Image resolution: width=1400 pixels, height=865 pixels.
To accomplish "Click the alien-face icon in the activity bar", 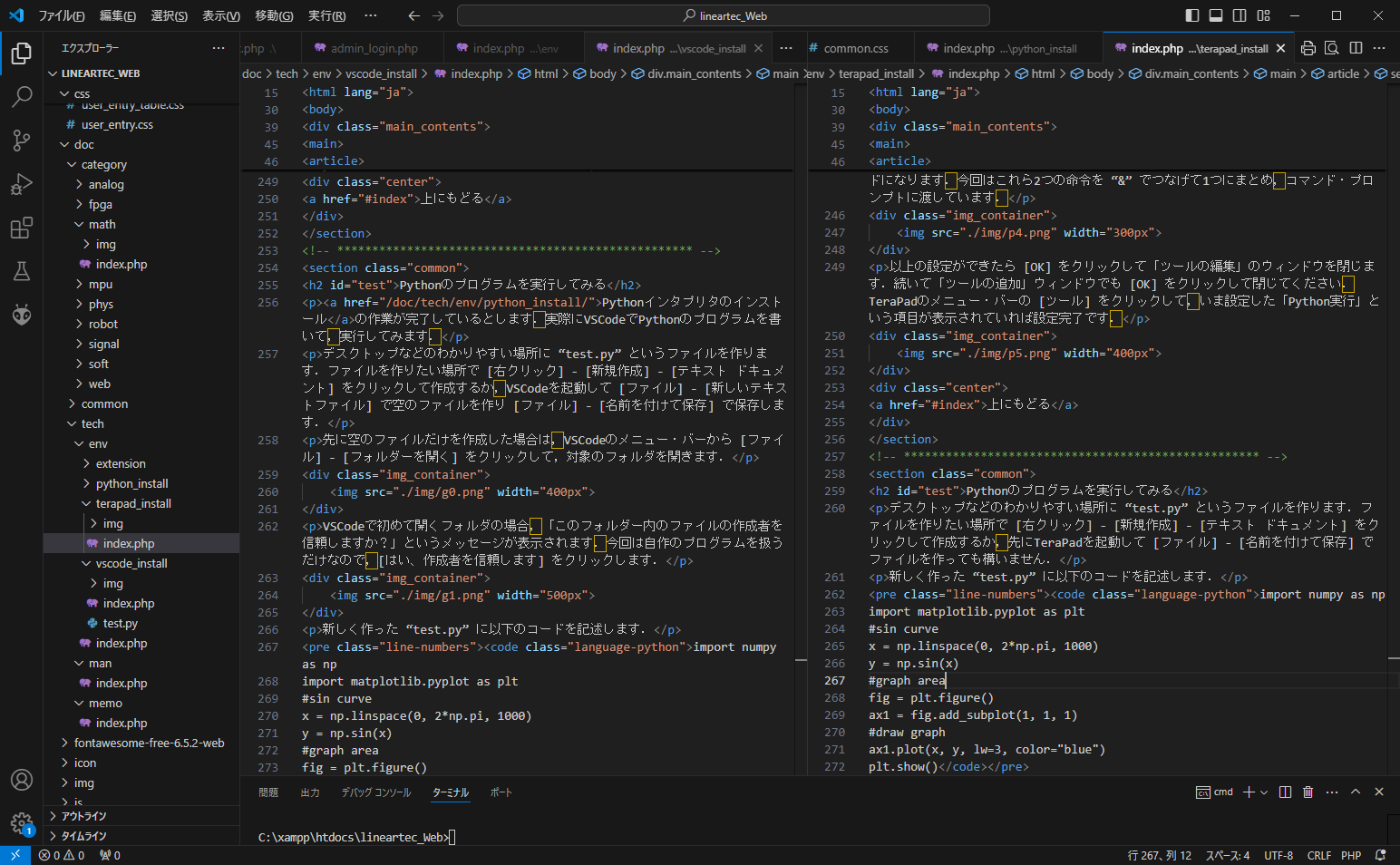I will pos(22,315).
